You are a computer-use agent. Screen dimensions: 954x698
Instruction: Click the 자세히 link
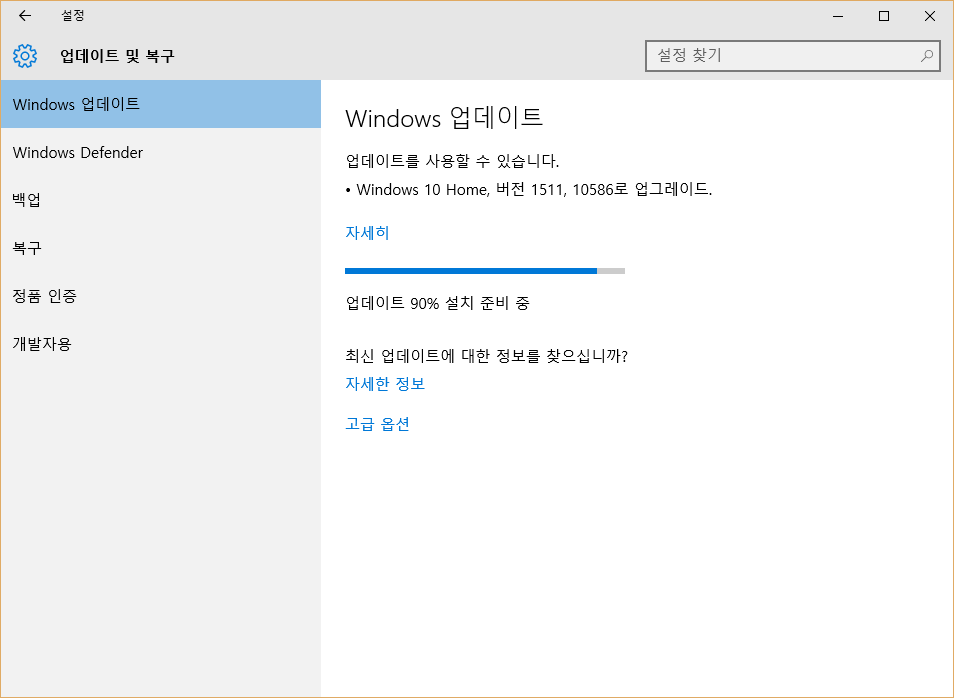[x=367, y=232]
